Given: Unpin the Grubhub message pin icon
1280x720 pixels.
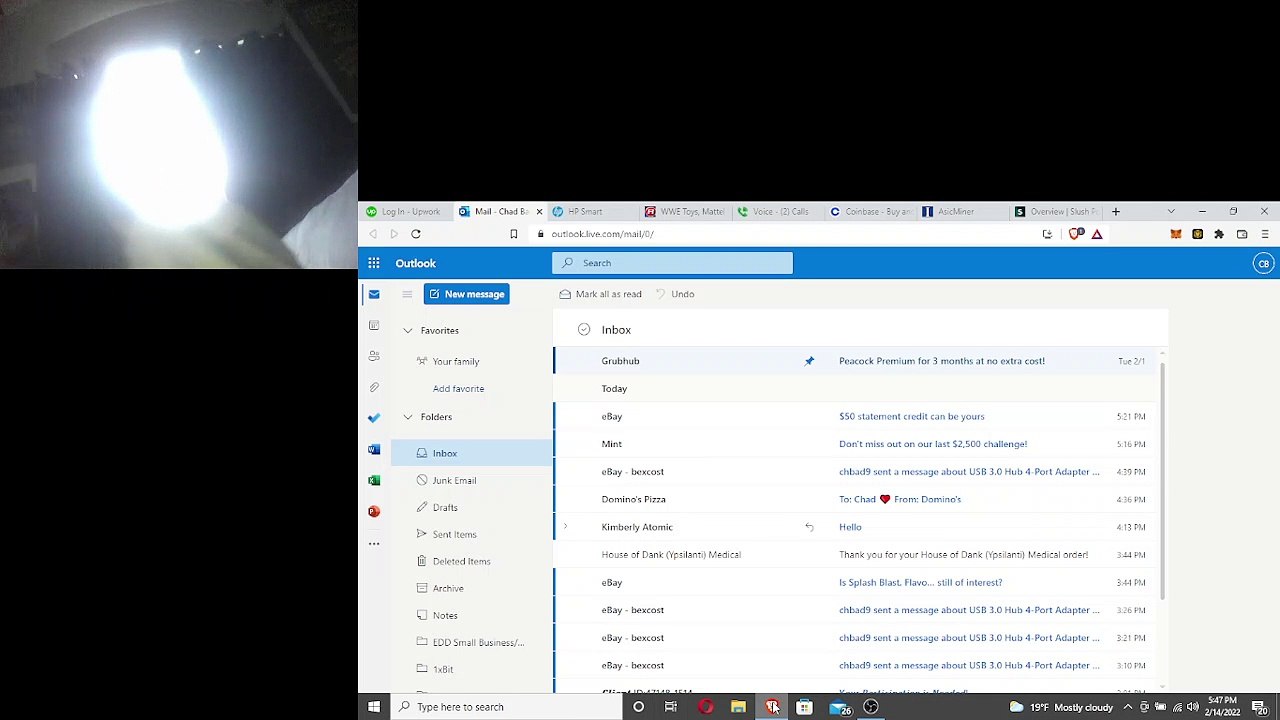Looking at the screenshot, I should pyautogui.click(x=809, y=361).
